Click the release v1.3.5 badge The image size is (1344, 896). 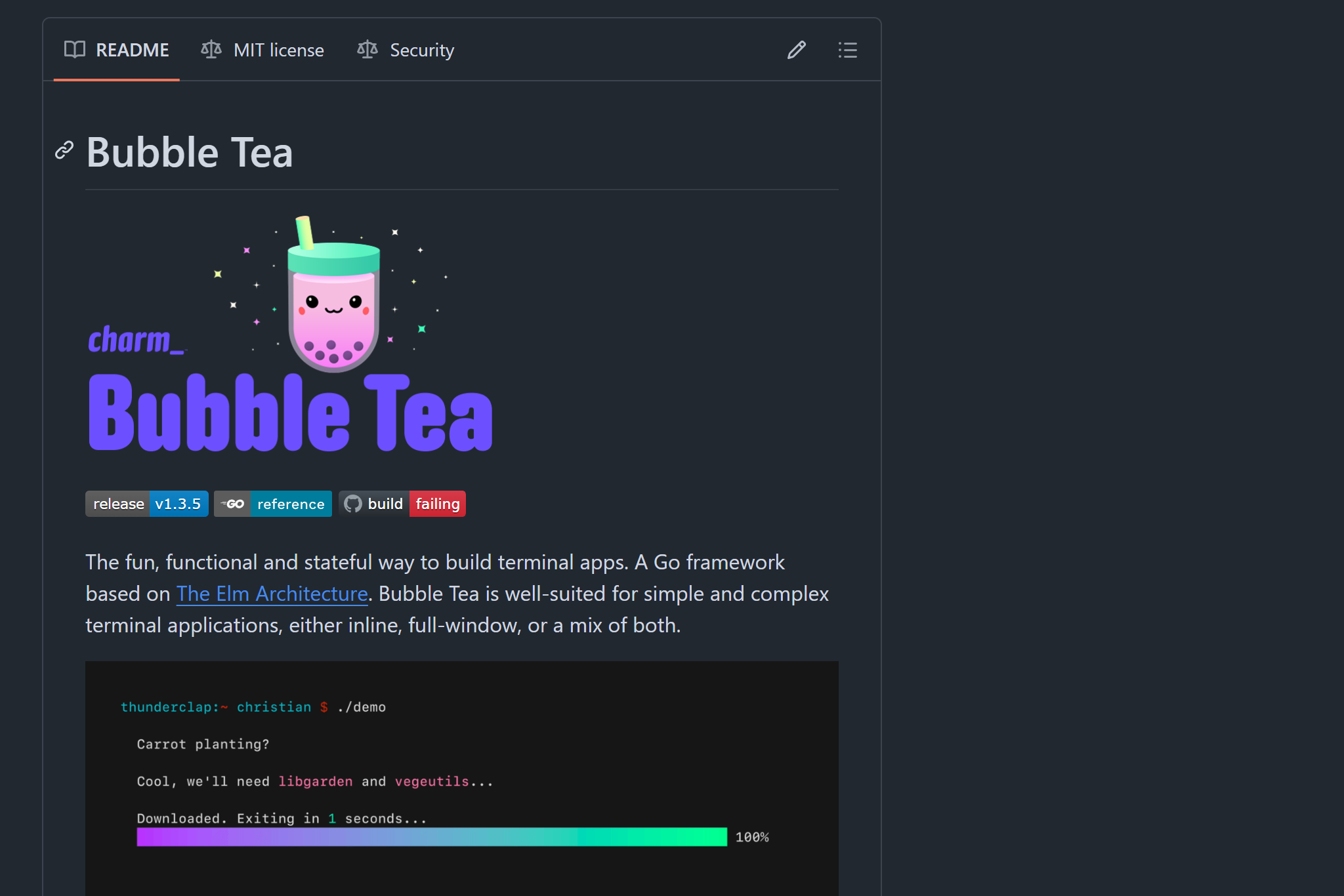pyautogui.click(x=146, y=504)
